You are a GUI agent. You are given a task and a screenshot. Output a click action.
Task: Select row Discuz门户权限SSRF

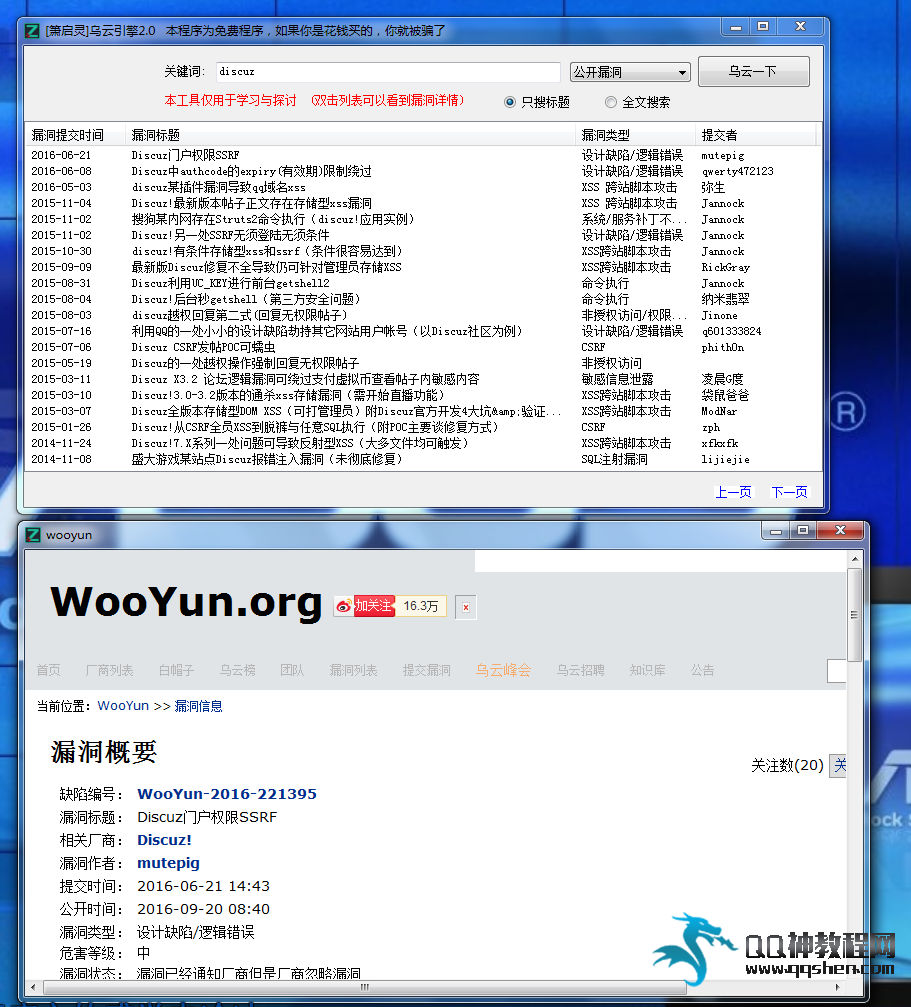tap(423, 155)
